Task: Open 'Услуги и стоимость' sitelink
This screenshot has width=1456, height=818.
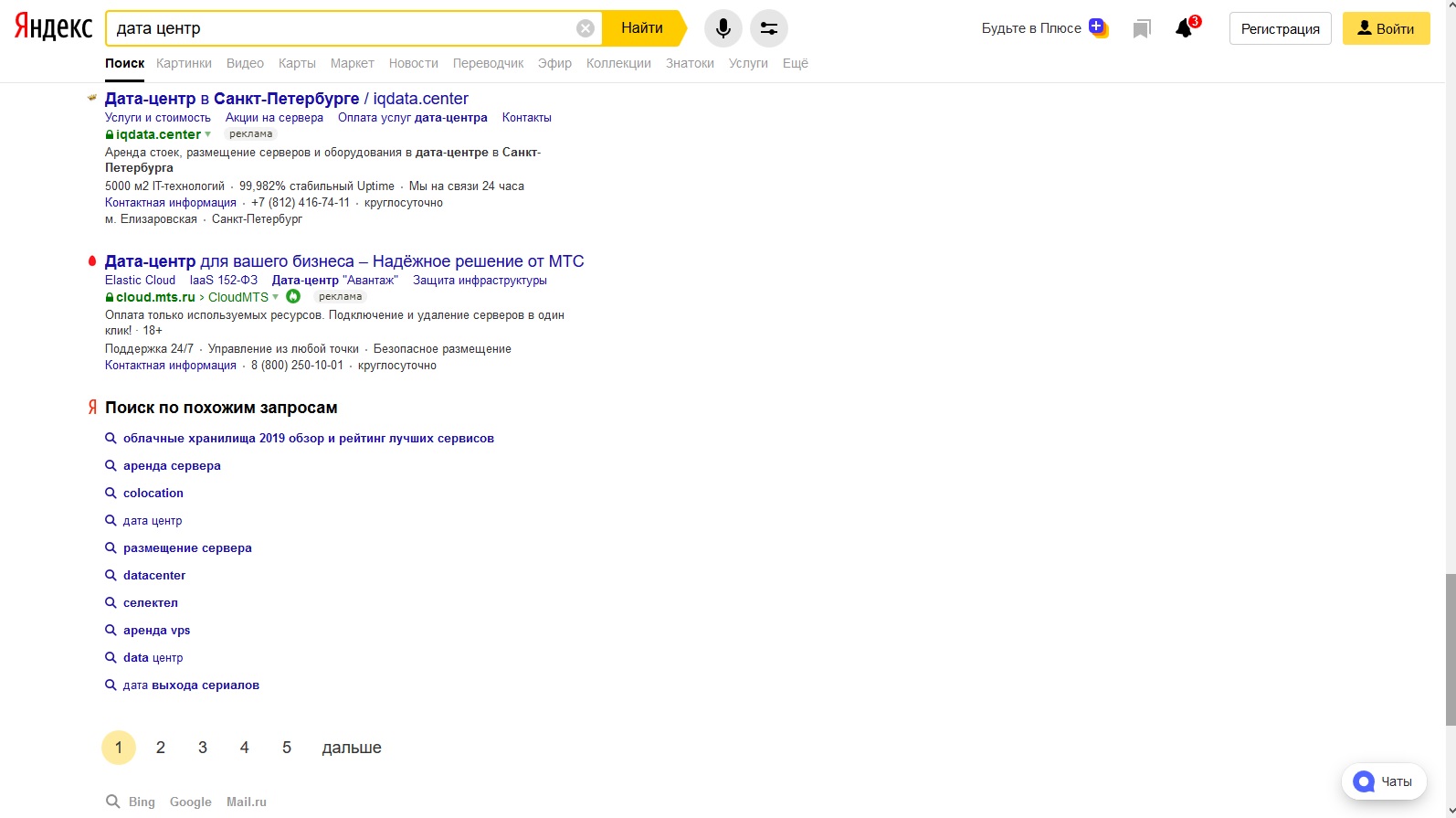Action: point(158,118)
